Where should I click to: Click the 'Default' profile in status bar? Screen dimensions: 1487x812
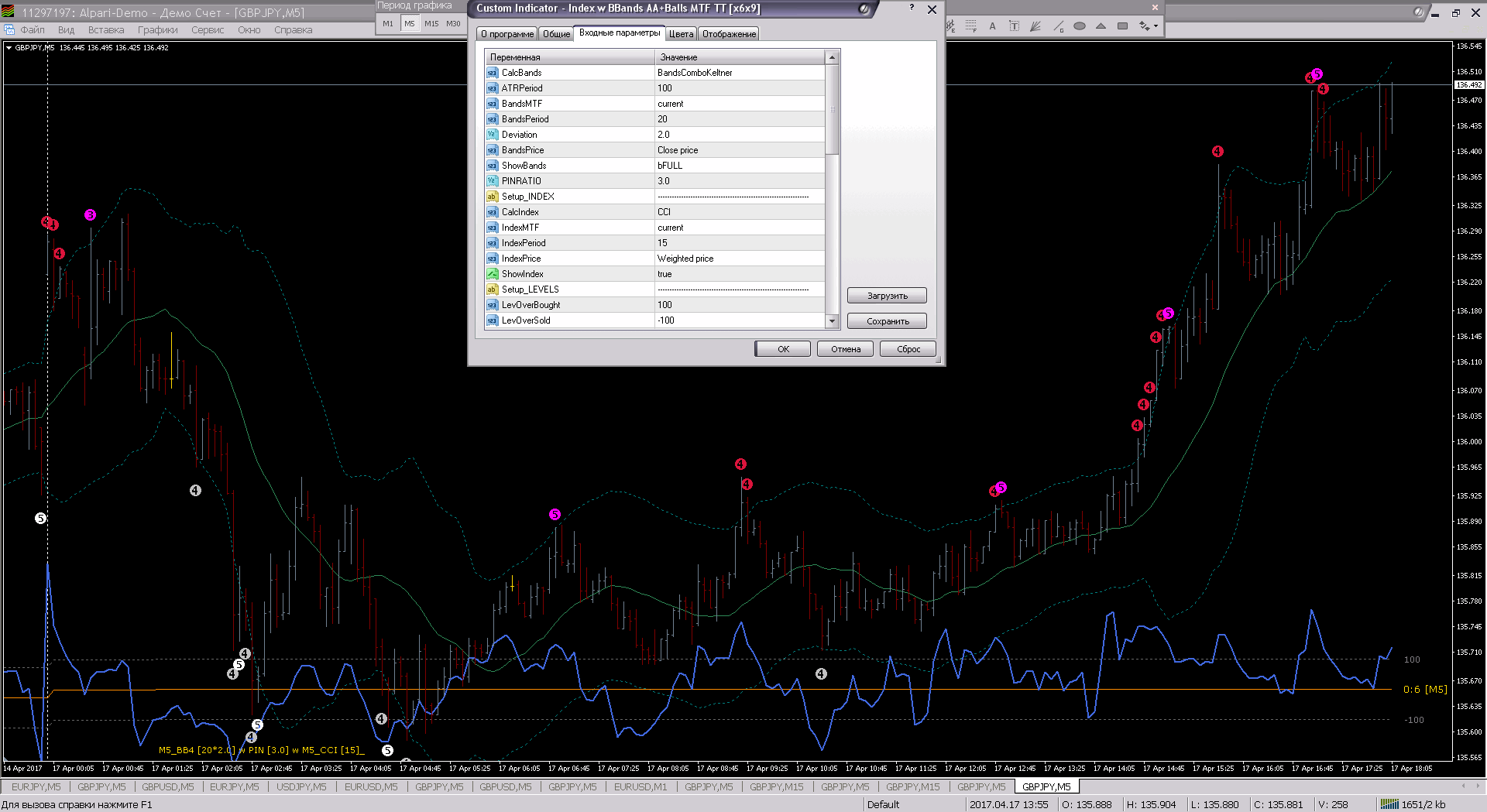(883, 805)
